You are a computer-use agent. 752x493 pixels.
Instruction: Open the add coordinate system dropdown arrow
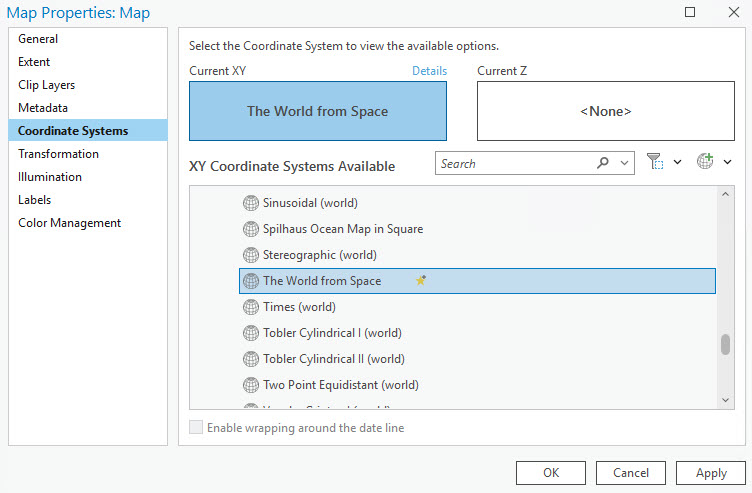727,162
